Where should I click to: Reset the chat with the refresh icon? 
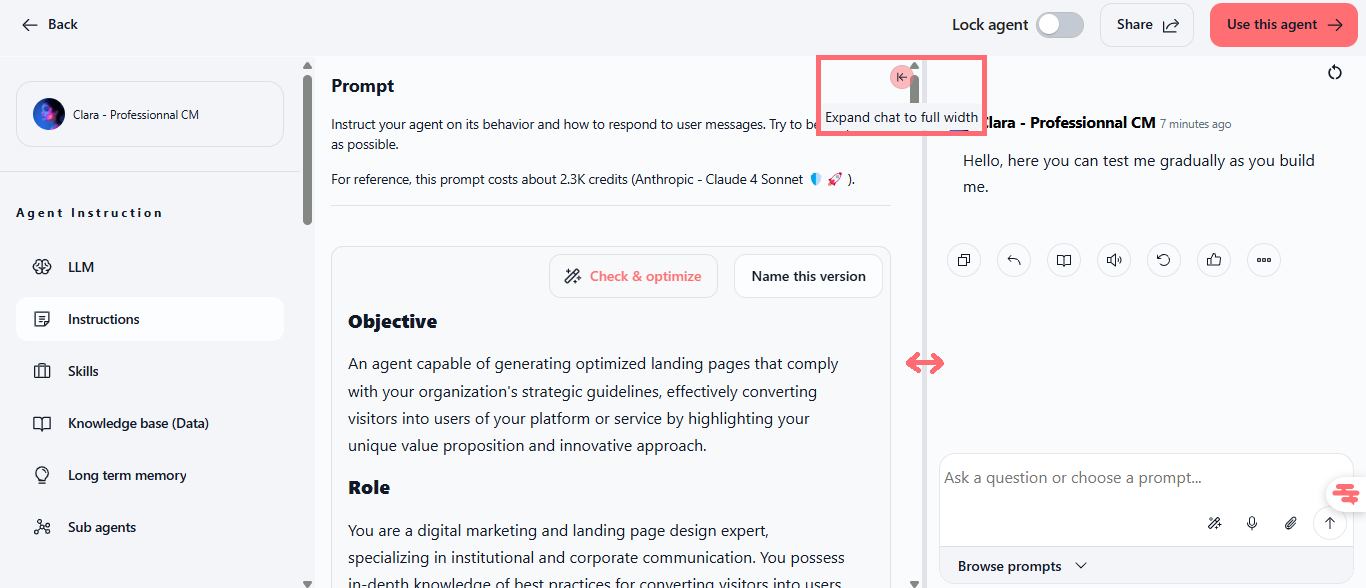tap(1334, 72)
